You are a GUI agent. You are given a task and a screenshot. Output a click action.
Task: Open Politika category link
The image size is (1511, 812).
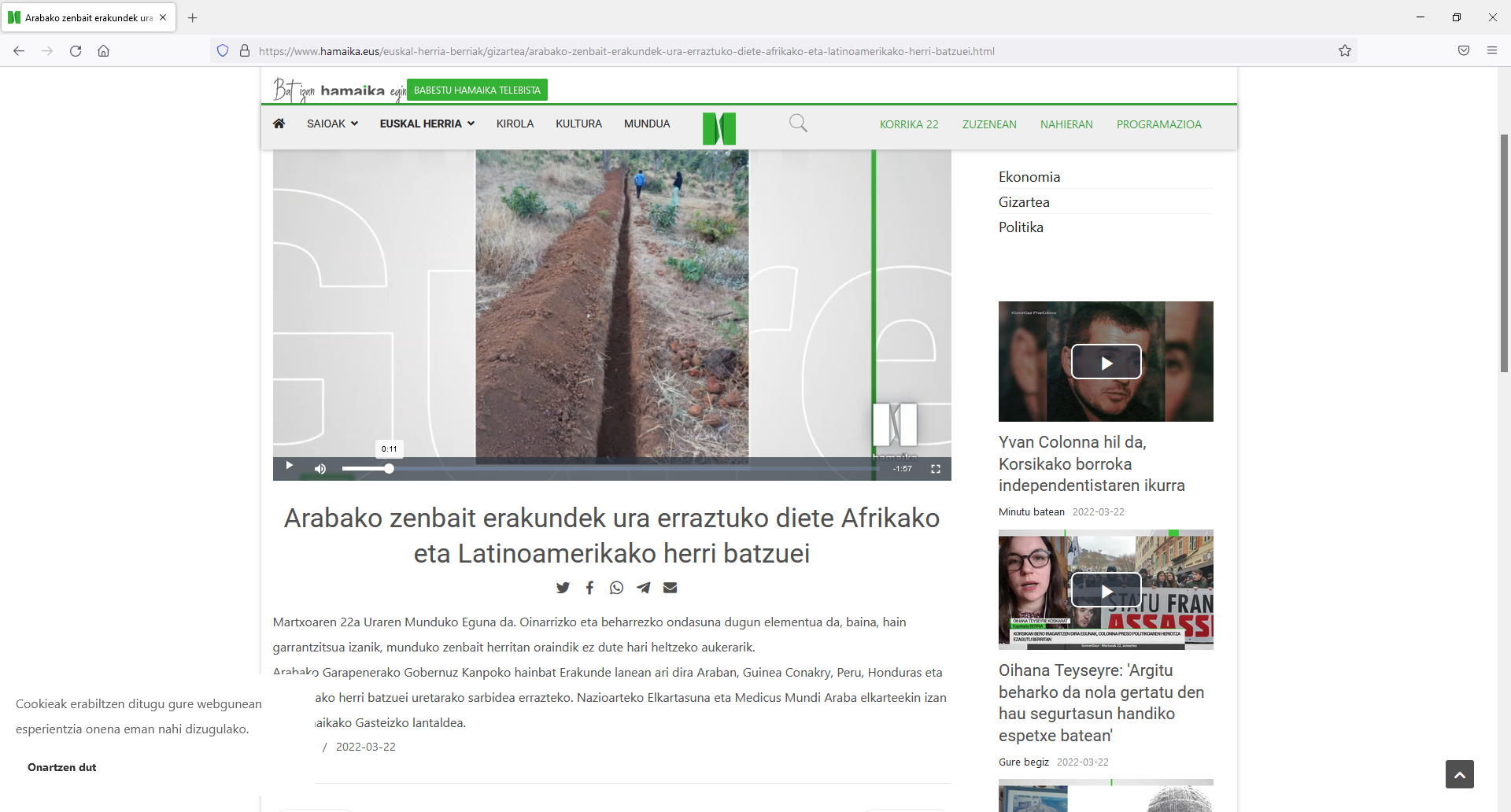point(1021,227)
